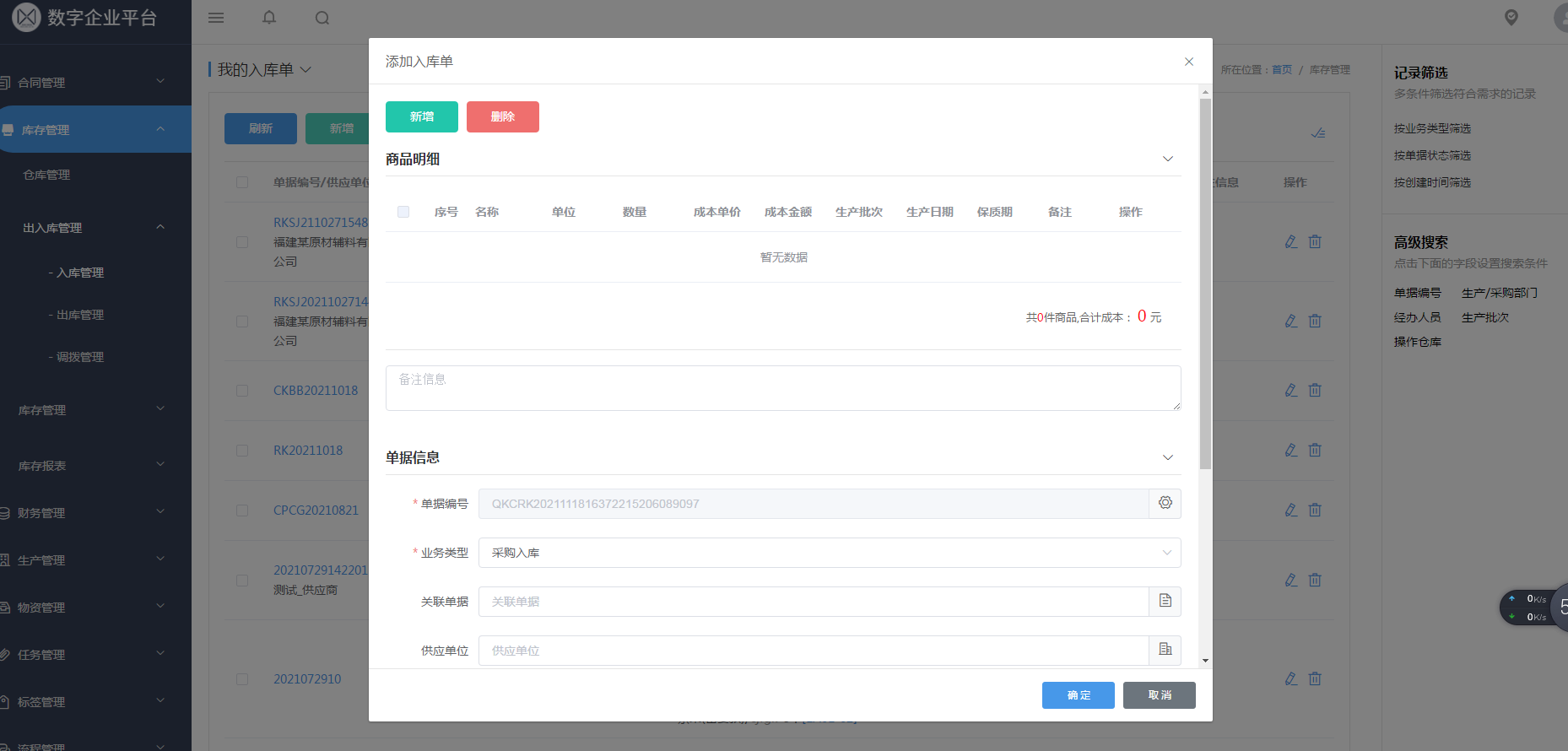Open the search magnifier in top bar
This screenshot has width=1568, height=751.
pyautogui.click(x=322, y=18)
